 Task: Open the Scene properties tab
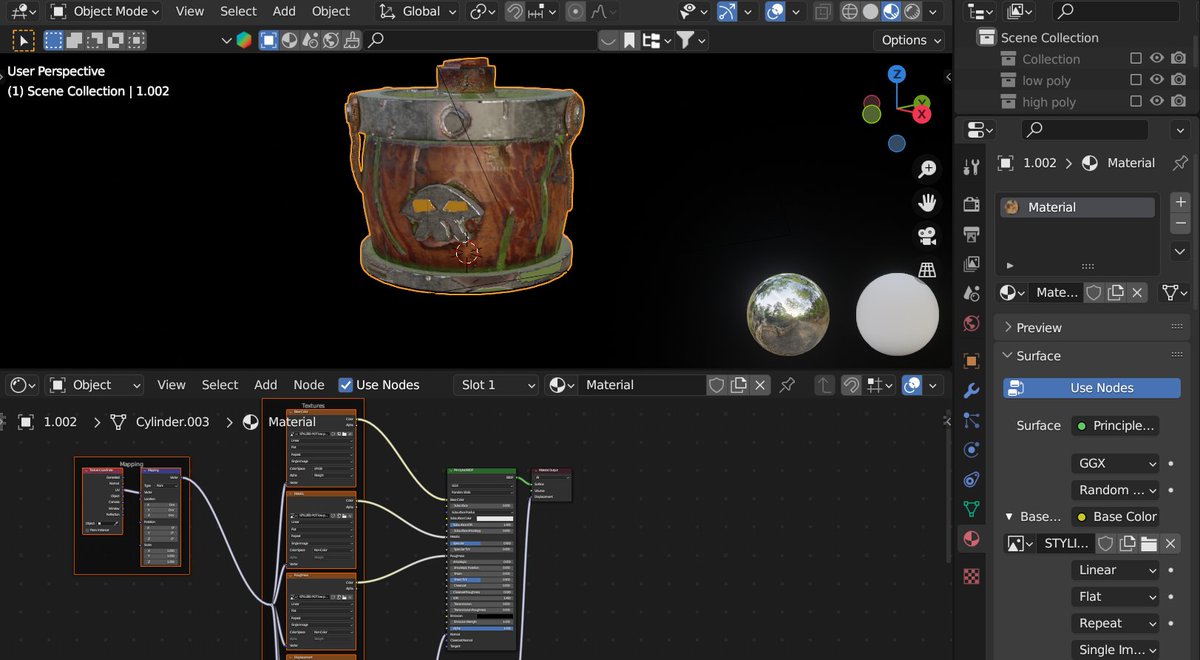point(970,295)
